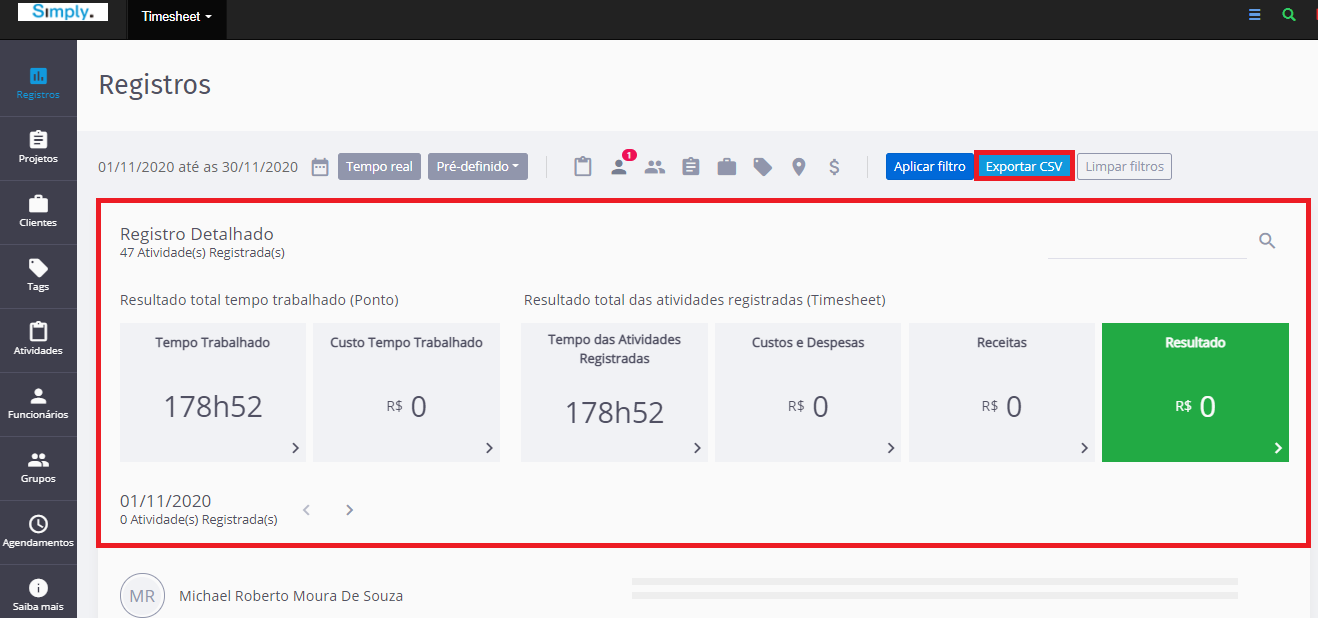Click the search magnifier in Registro Detalhado

tap(1267, 241)
